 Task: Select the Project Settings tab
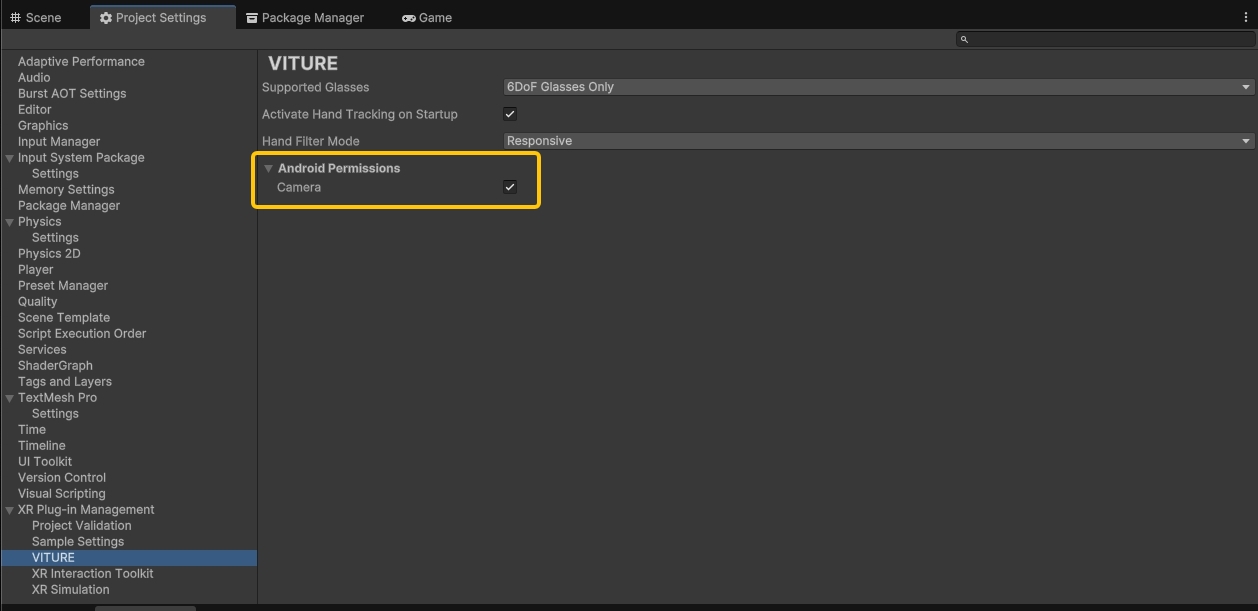click(162, 18)
